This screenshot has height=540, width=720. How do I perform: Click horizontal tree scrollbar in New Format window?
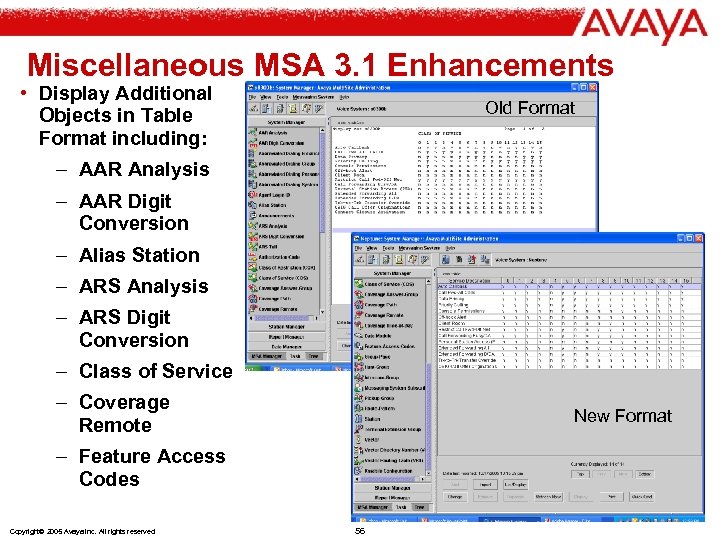pyautogui.click(x=390, y=479)
